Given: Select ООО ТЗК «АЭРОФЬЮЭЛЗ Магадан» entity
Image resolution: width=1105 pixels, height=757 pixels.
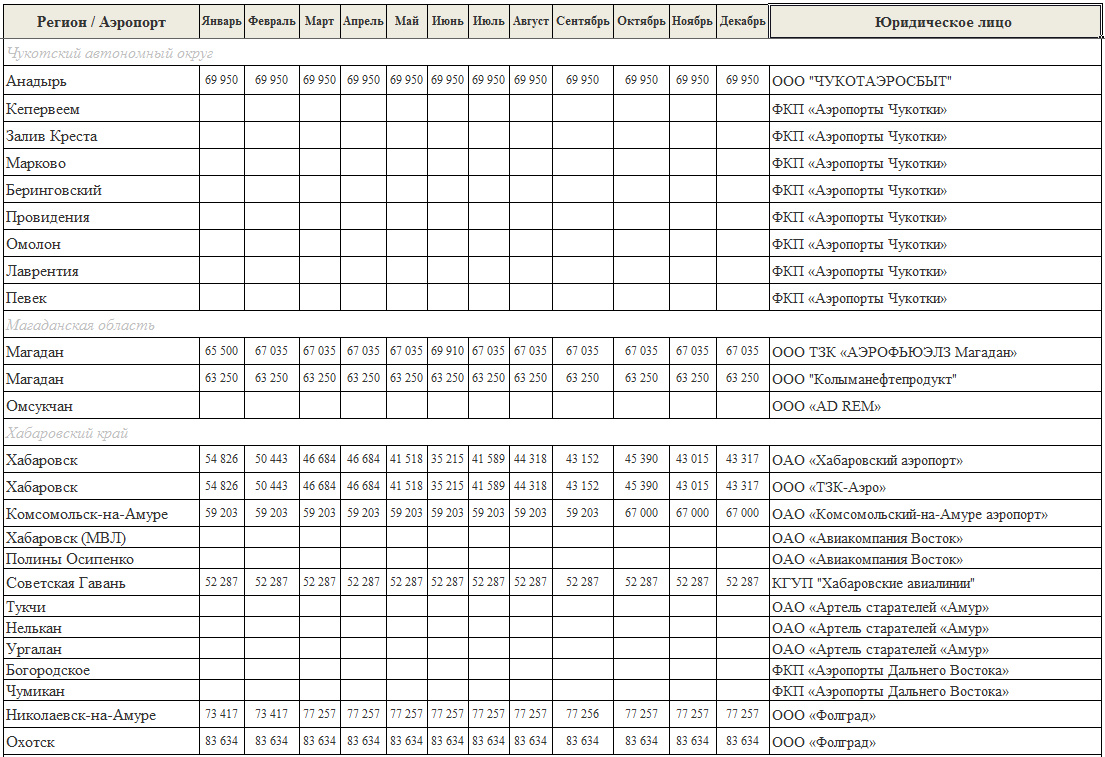Looking at the screenshot, I should [x=894, y=352].
